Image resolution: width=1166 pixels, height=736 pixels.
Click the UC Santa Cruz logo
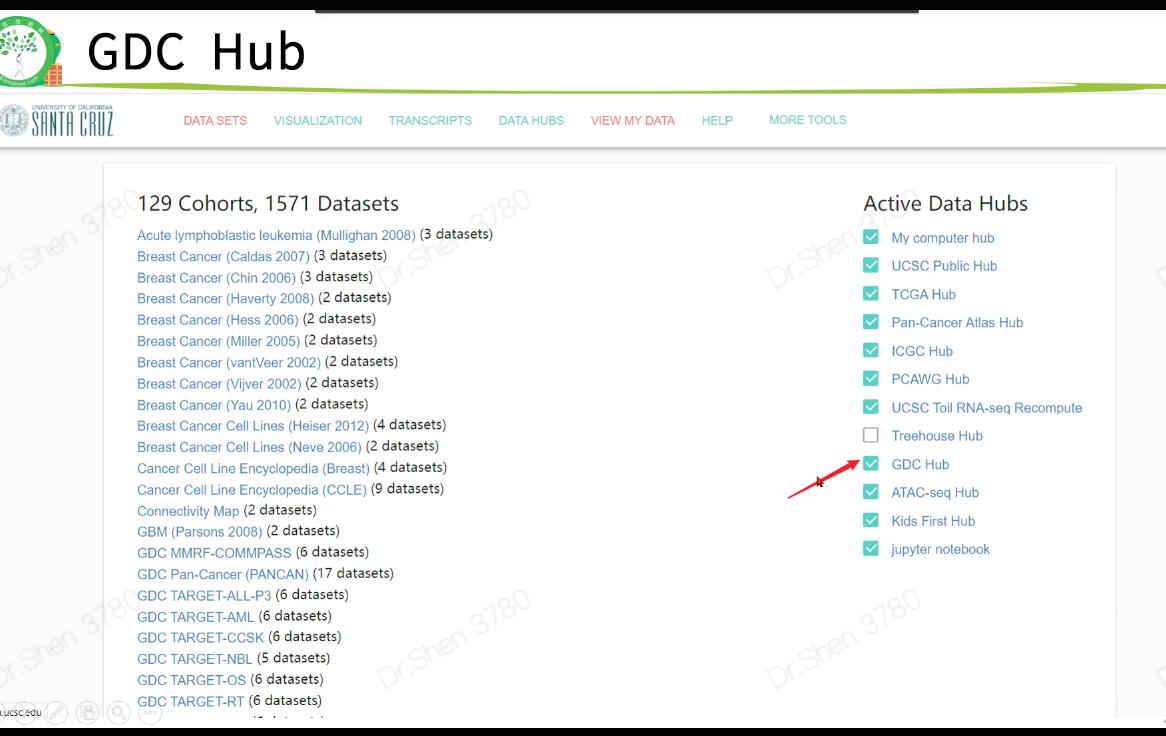pos(57,120)
